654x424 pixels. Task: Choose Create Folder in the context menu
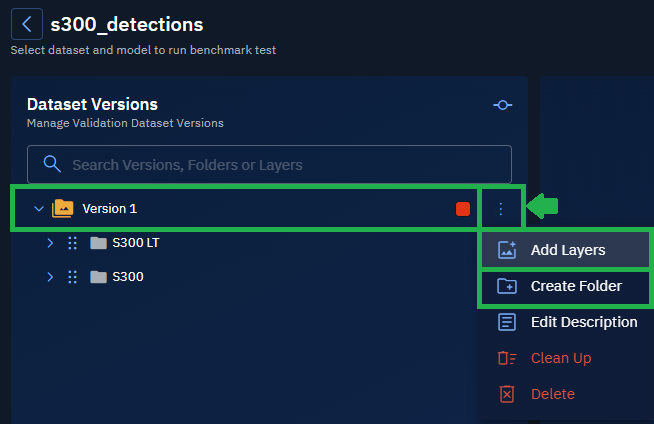[x=575, y=286]
